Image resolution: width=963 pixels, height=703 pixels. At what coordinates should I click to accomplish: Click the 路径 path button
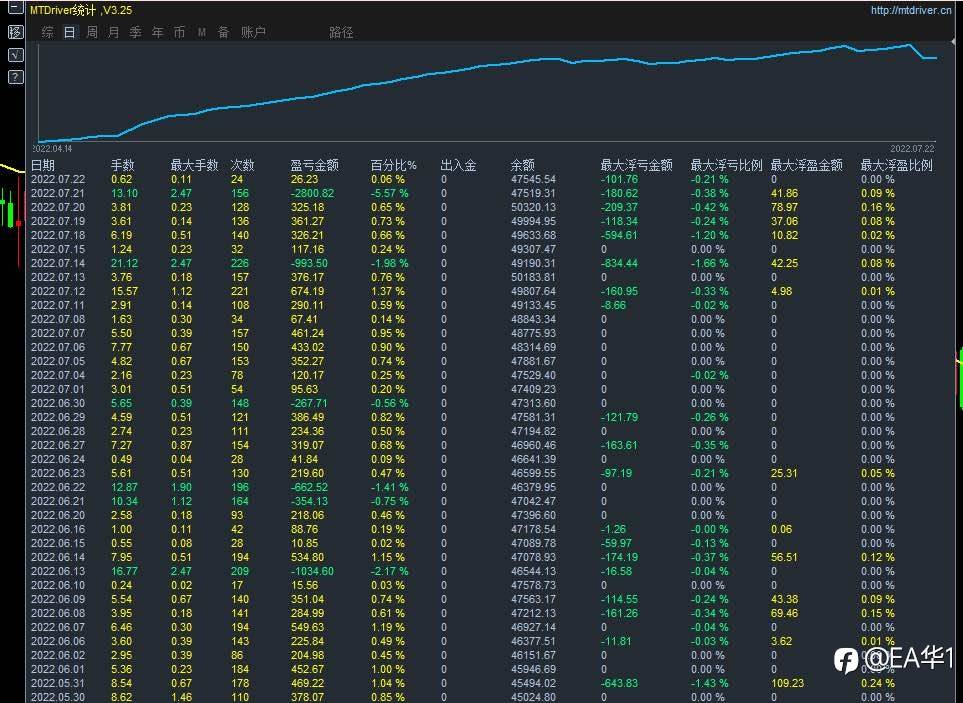pos(341,33)
